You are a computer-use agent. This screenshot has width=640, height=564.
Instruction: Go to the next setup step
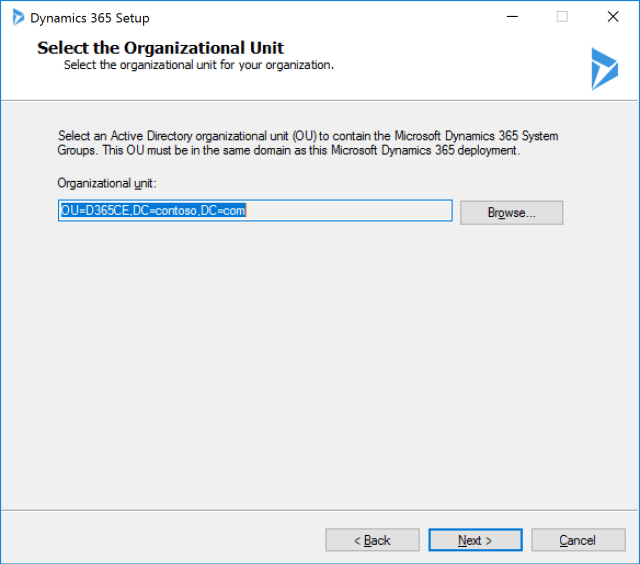pyautogui.click(x=476, y=540)
